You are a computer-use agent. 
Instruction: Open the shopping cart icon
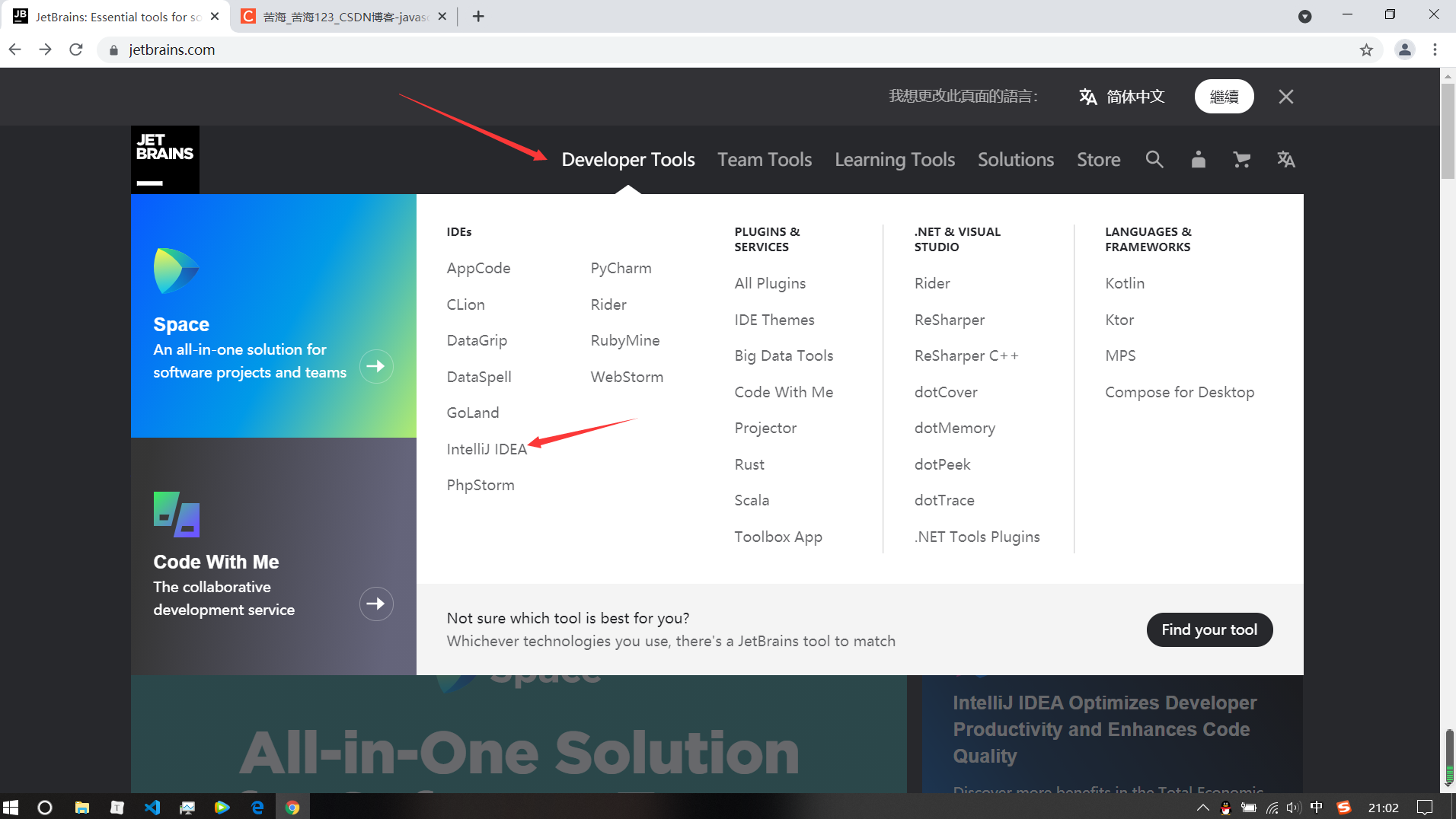(1242, 159)
